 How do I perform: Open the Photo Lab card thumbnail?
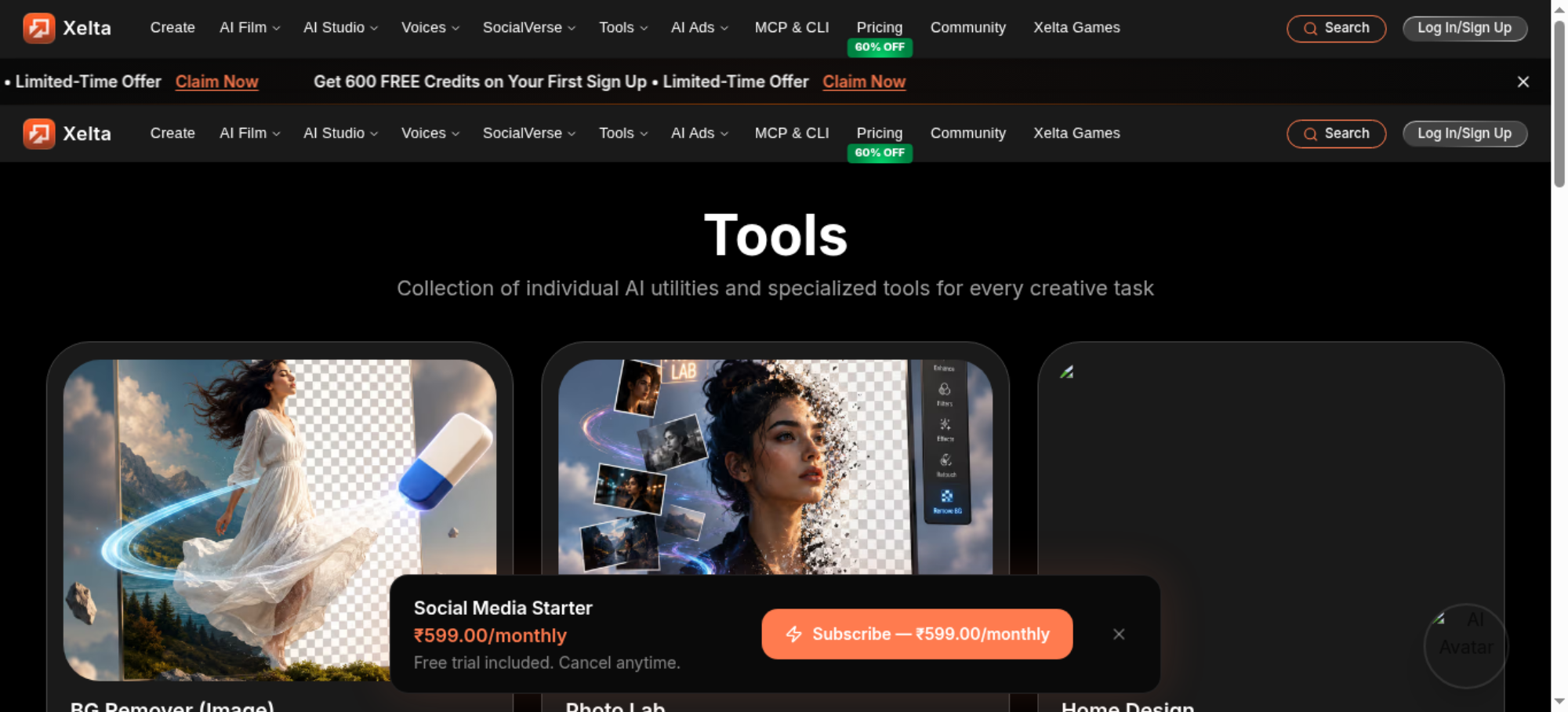pos(775,467)
